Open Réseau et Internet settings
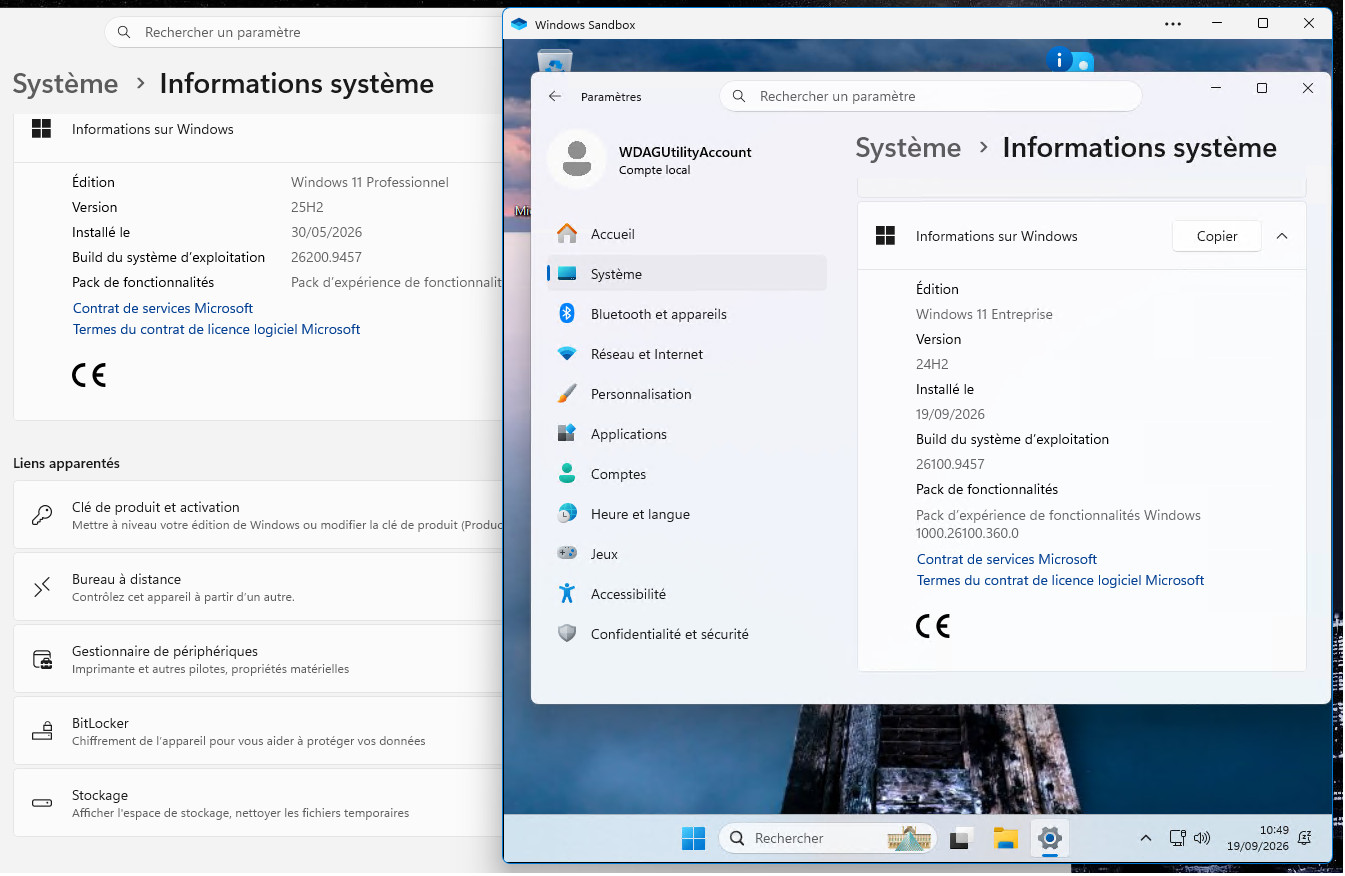 point(687,354)
